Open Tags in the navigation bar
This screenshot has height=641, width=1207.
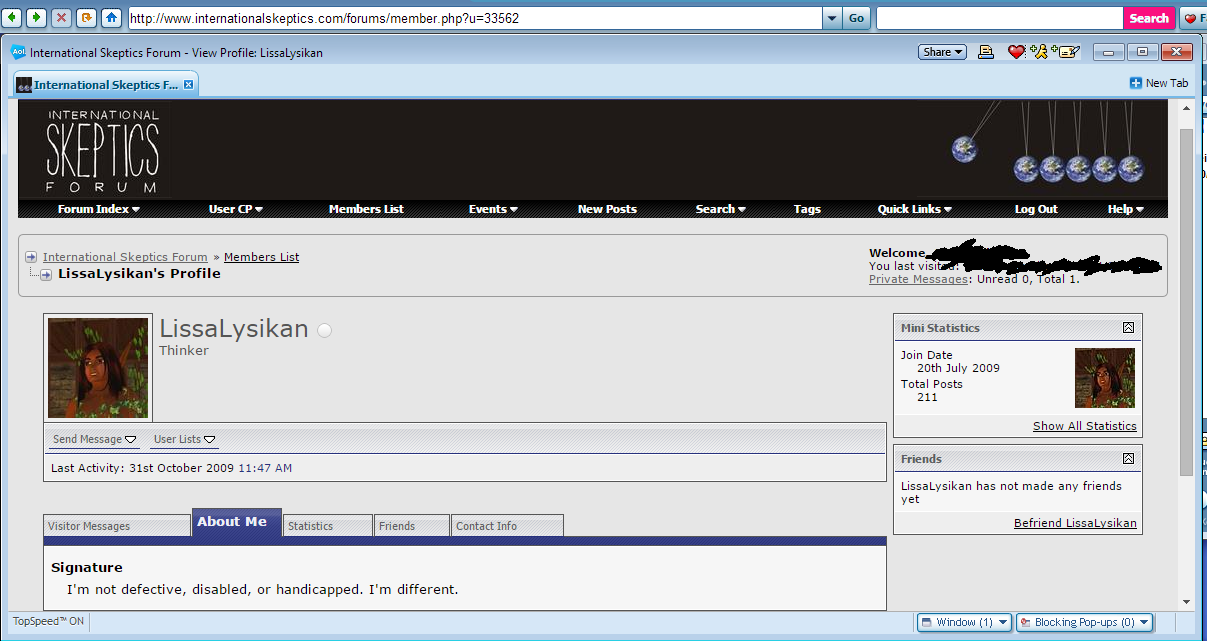point(807,209)
